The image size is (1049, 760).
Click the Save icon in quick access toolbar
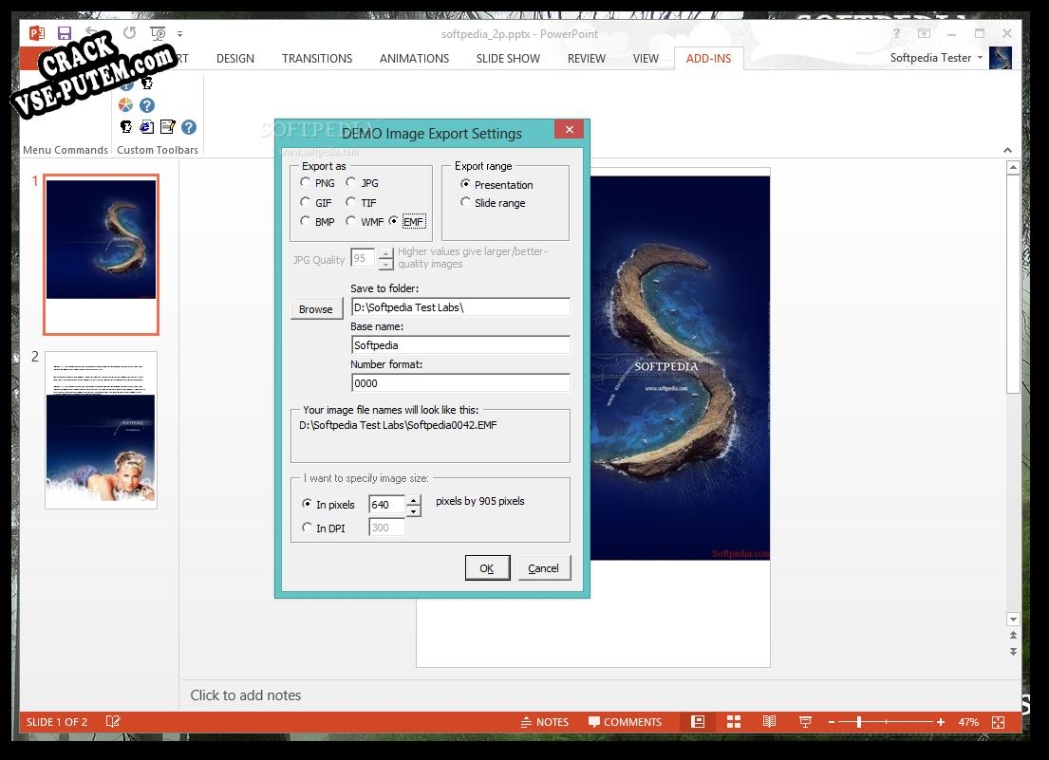click(x=64, y=33)
